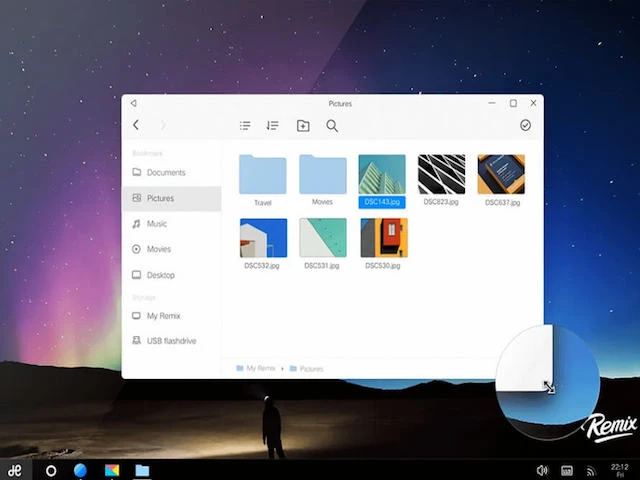Click the volume icon in system tray
This screenshot has width=640, height=480.
pyautogui.click(x=542, y=470)
